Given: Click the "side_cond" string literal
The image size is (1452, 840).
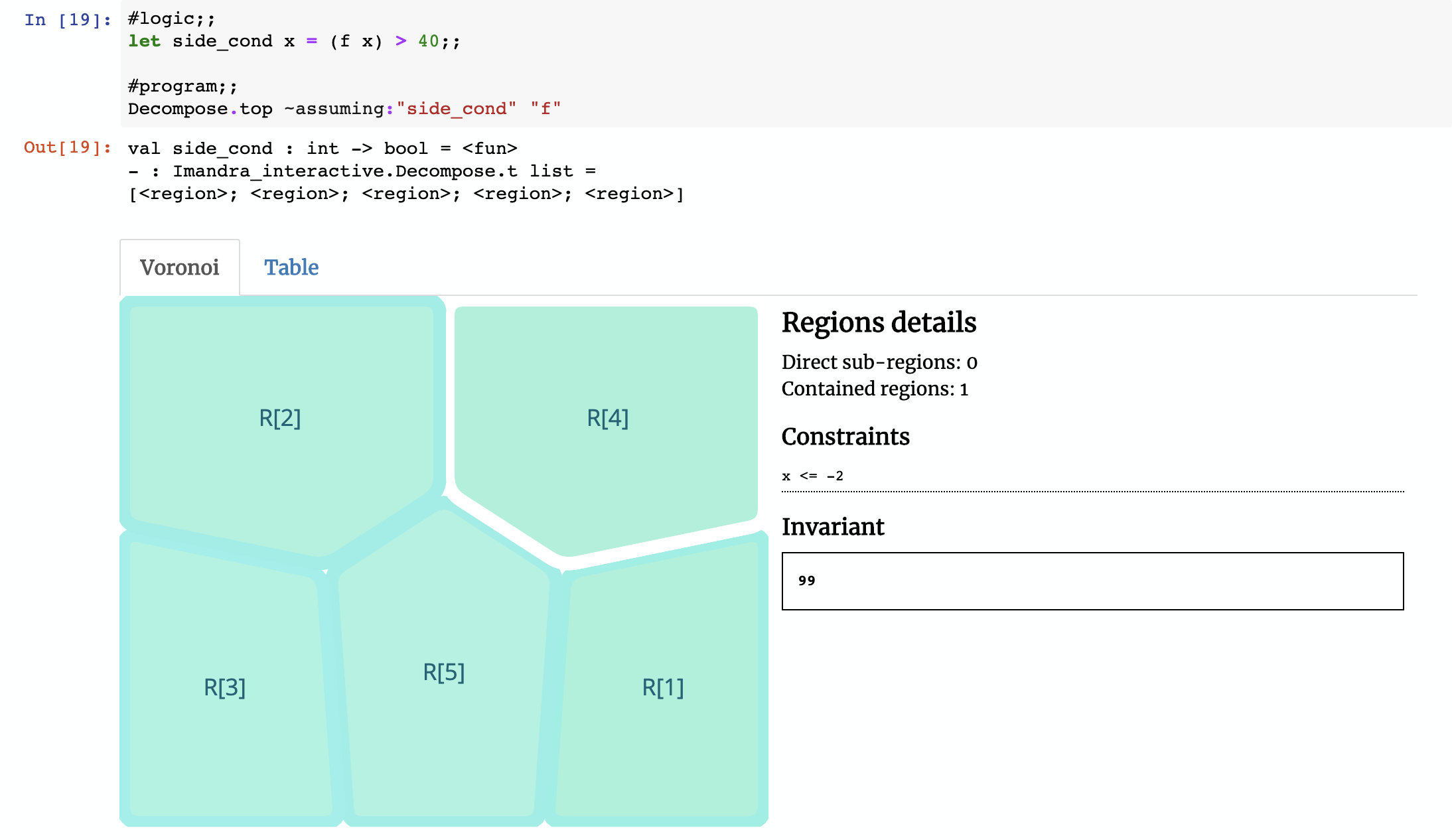Looking at the screenshot, I should [456, 109].
